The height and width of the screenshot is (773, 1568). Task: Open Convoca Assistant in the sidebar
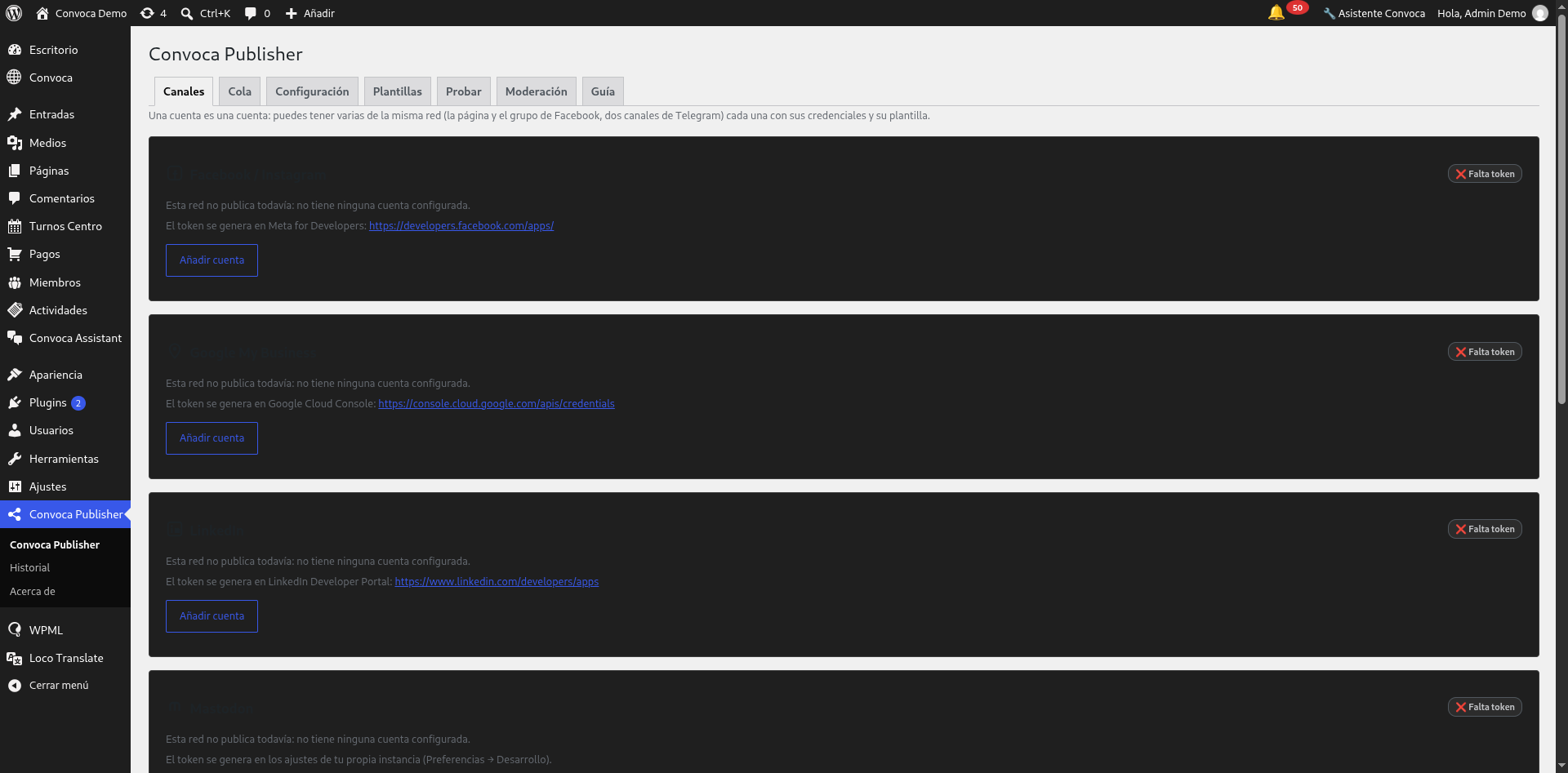[x=65, y=338]
